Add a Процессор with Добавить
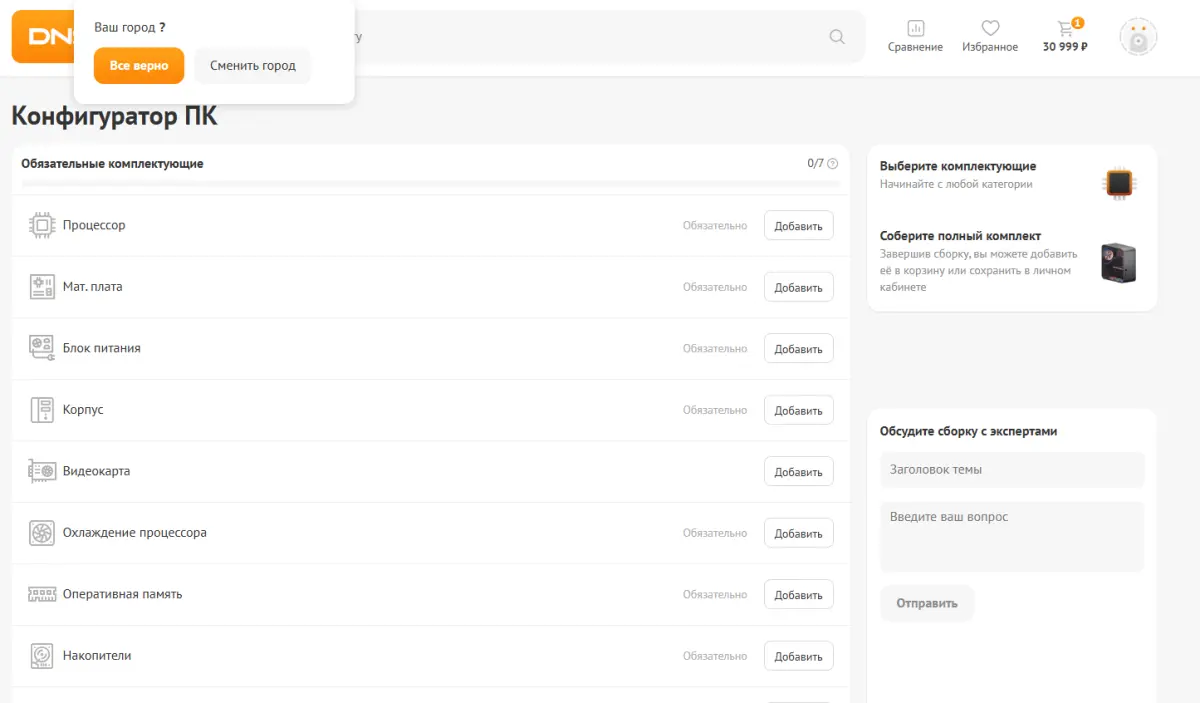1200x703 pixels. [x=798, y=226]
